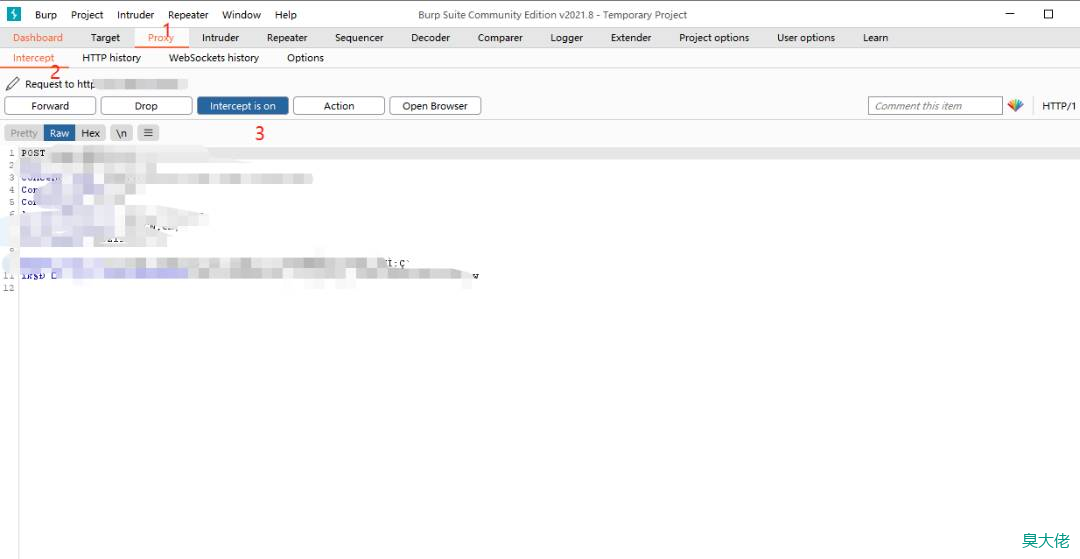Screen dimensions: 1080x559
Task: Select the Intercept sub-tab
Action: 34,58
